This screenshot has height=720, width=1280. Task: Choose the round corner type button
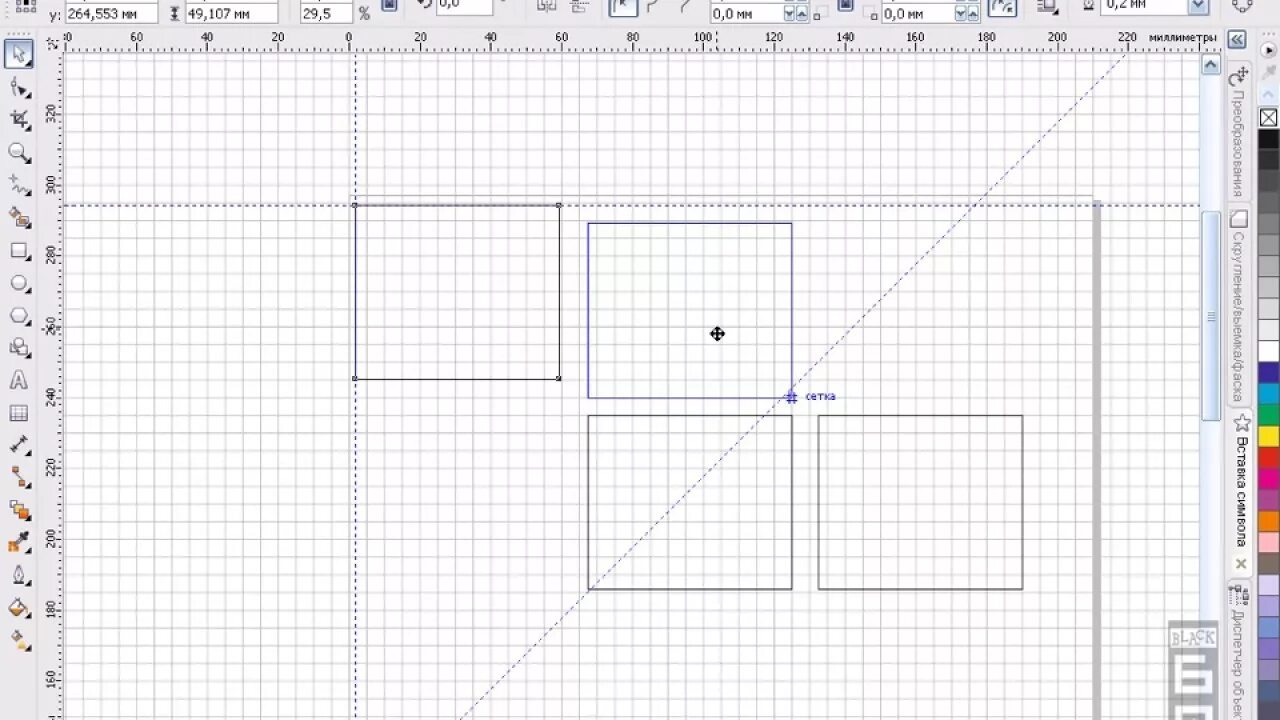623,7
